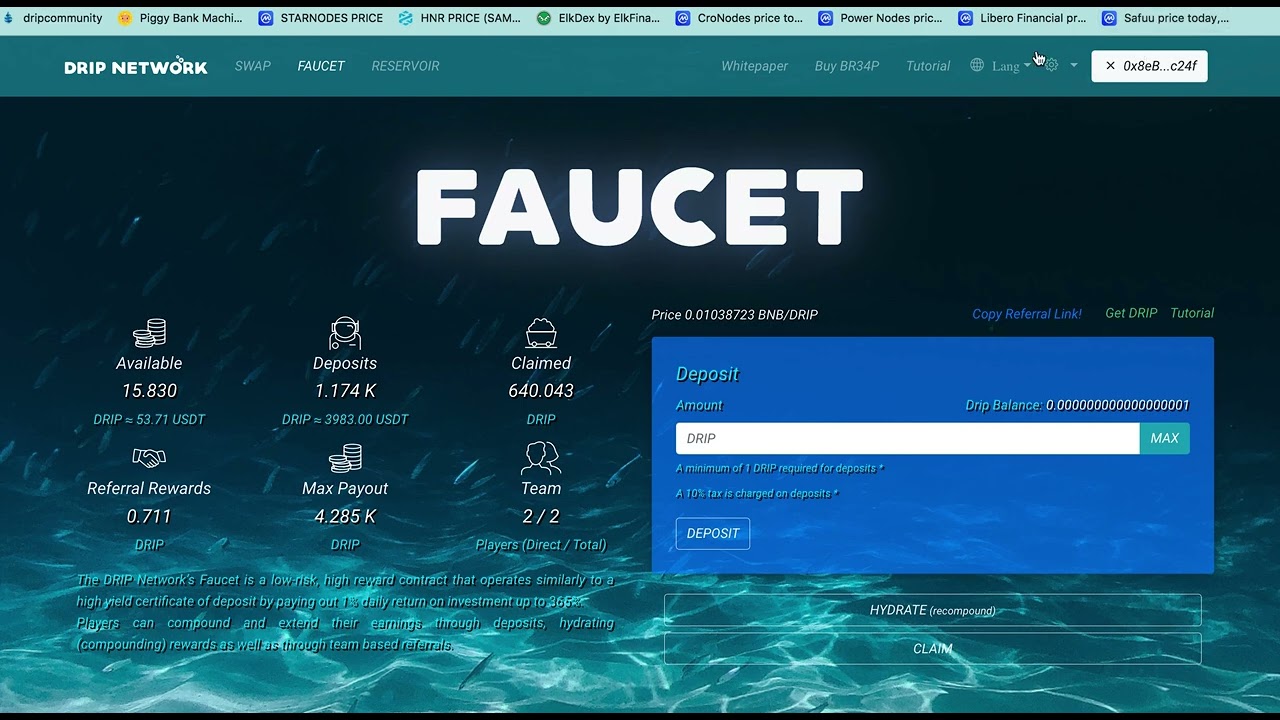Focus the DRIP amount input field

(x=908, y=438)
